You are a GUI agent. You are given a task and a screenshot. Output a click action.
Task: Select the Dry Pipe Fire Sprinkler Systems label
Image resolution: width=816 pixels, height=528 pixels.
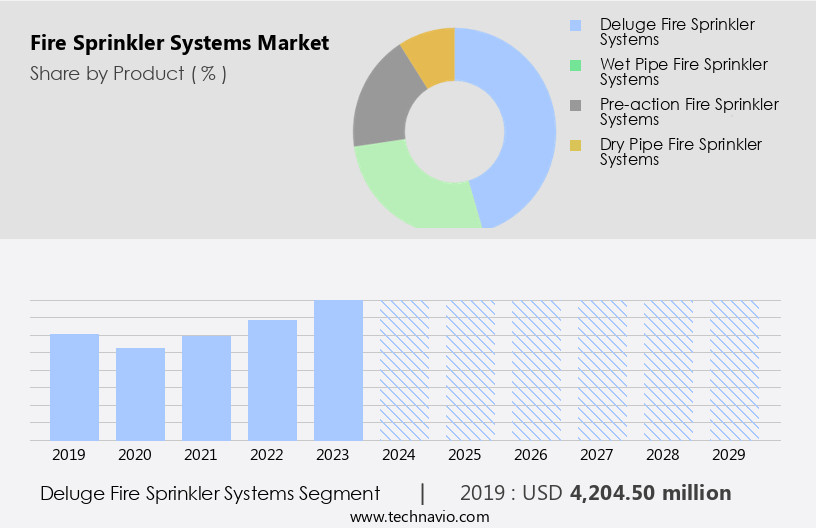680,152
